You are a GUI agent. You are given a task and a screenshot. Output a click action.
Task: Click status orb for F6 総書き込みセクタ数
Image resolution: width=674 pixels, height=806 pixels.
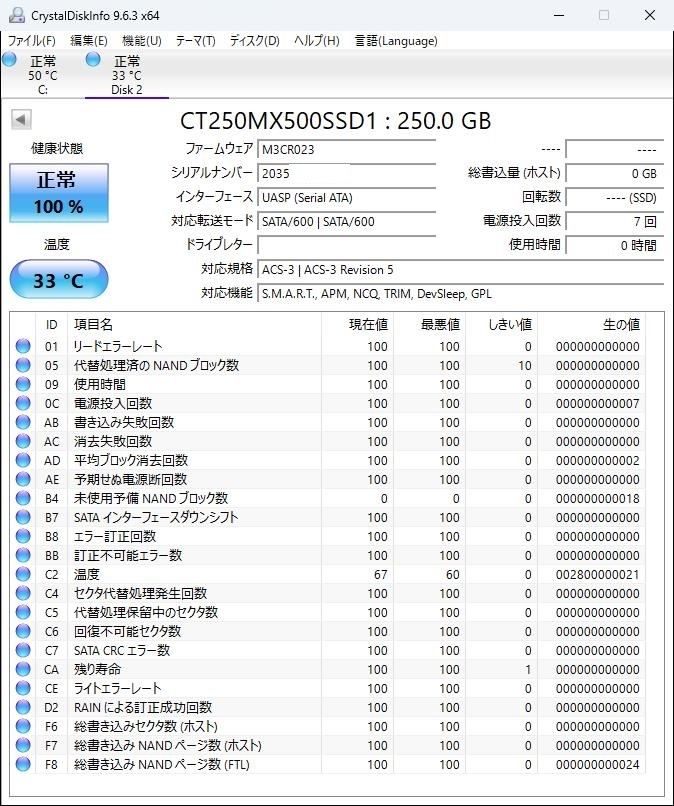[x=23, y=726]
